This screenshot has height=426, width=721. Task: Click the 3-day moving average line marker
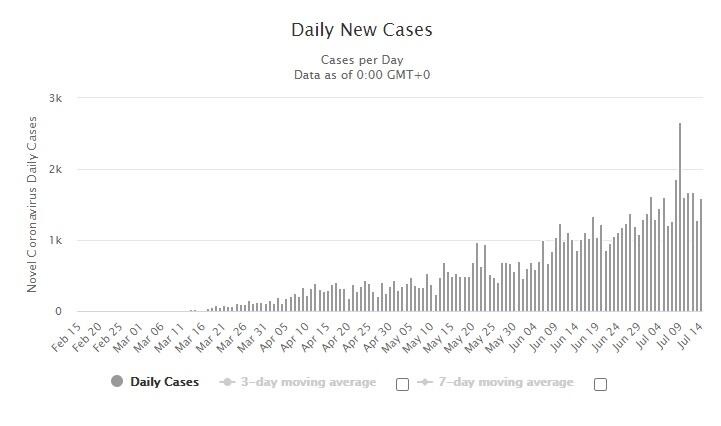coord(227,382)
